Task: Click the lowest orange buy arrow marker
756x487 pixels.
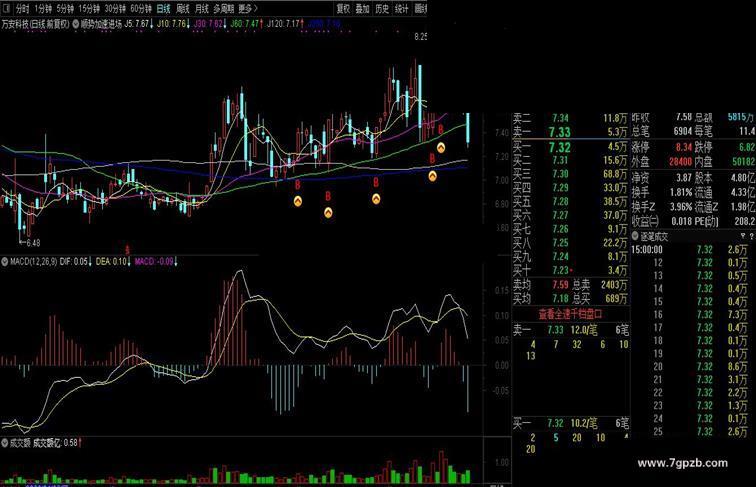Action: pos(328,212)
